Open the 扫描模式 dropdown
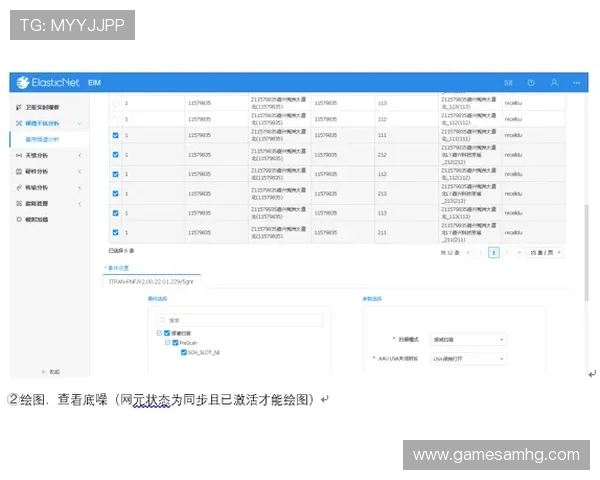The image size is (600, 480). (469, 340)
